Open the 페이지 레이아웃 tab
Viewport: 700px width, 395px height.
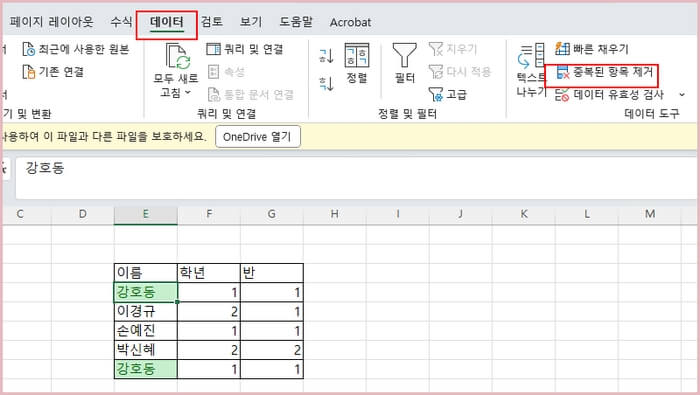click(51, 22)
